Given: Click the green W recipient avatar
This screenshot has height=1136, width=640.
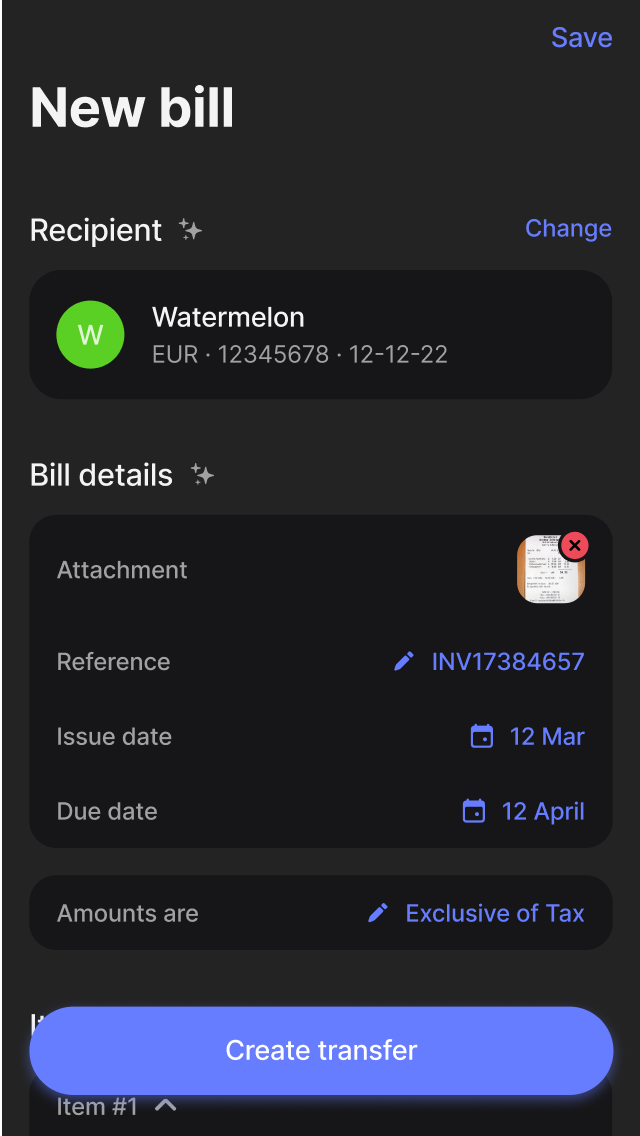Looking at the screenshot, I should click(90, 335).
